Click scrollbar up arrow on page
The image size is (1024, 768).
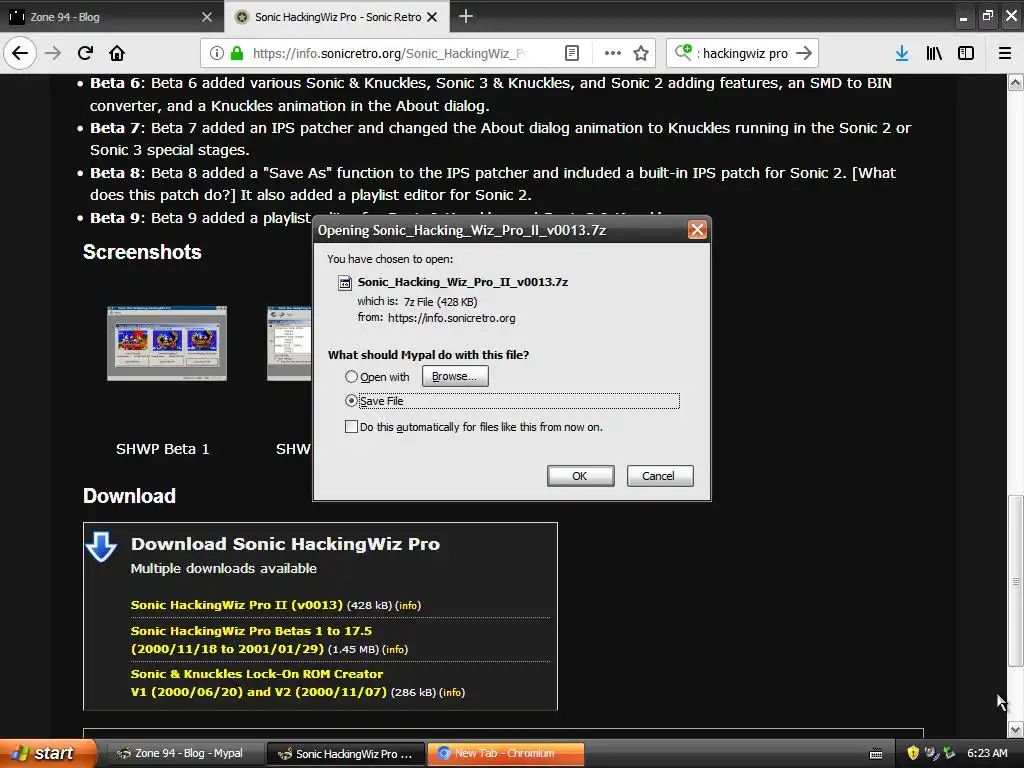point(1016,82)
